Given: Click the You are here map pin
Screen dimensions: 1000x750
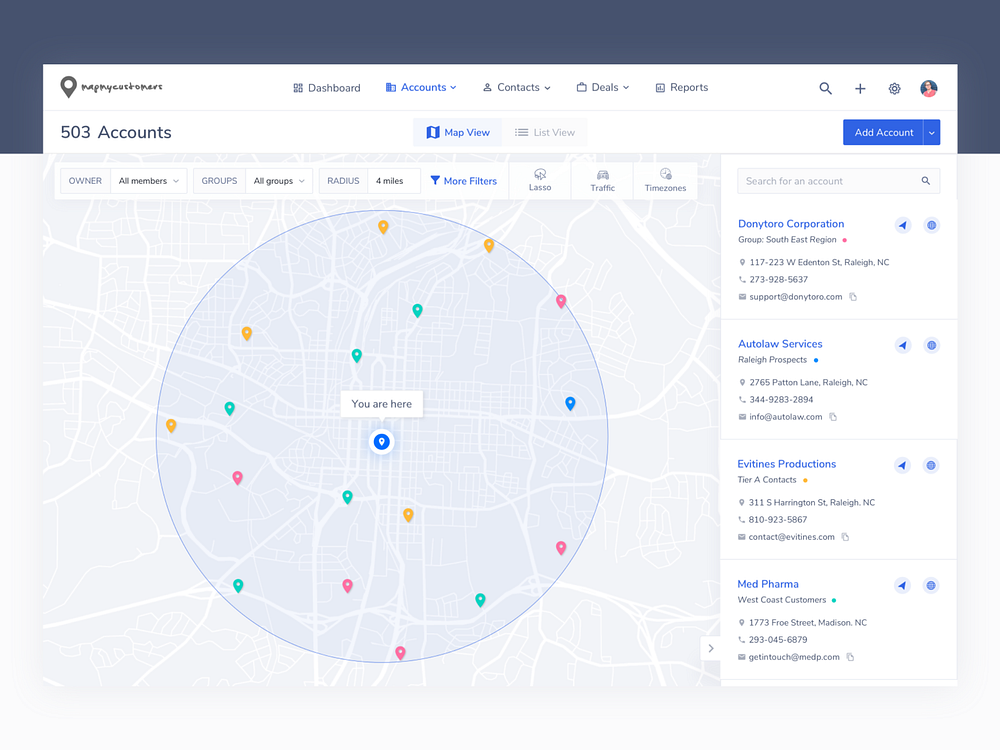Looking at the screenshot, I should click(382, 442).
